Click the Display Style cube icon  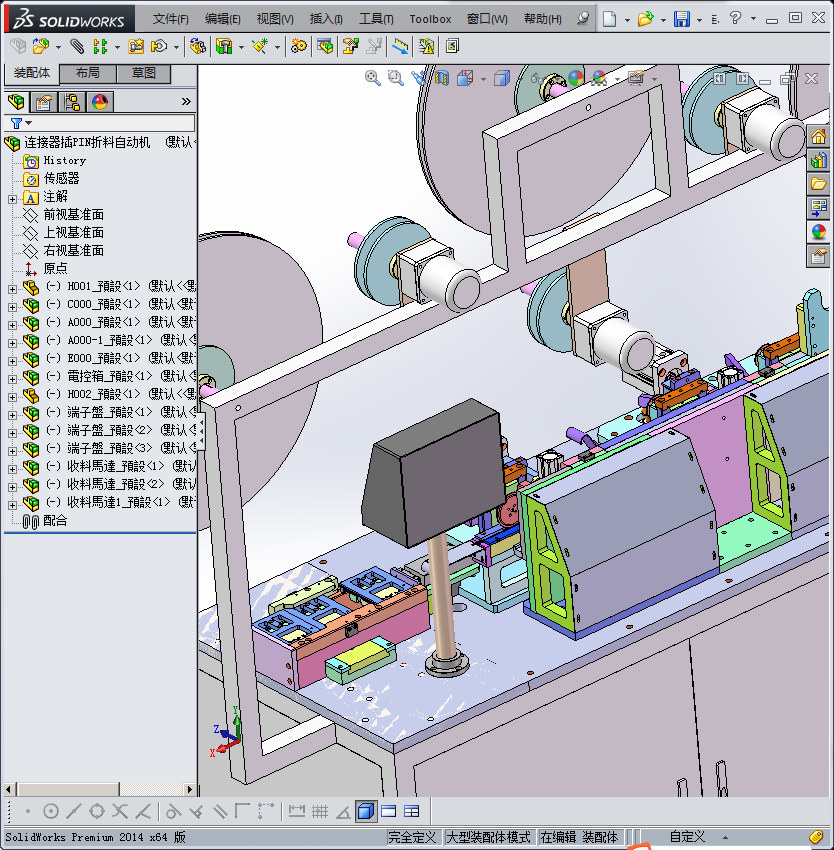point(502,78)
